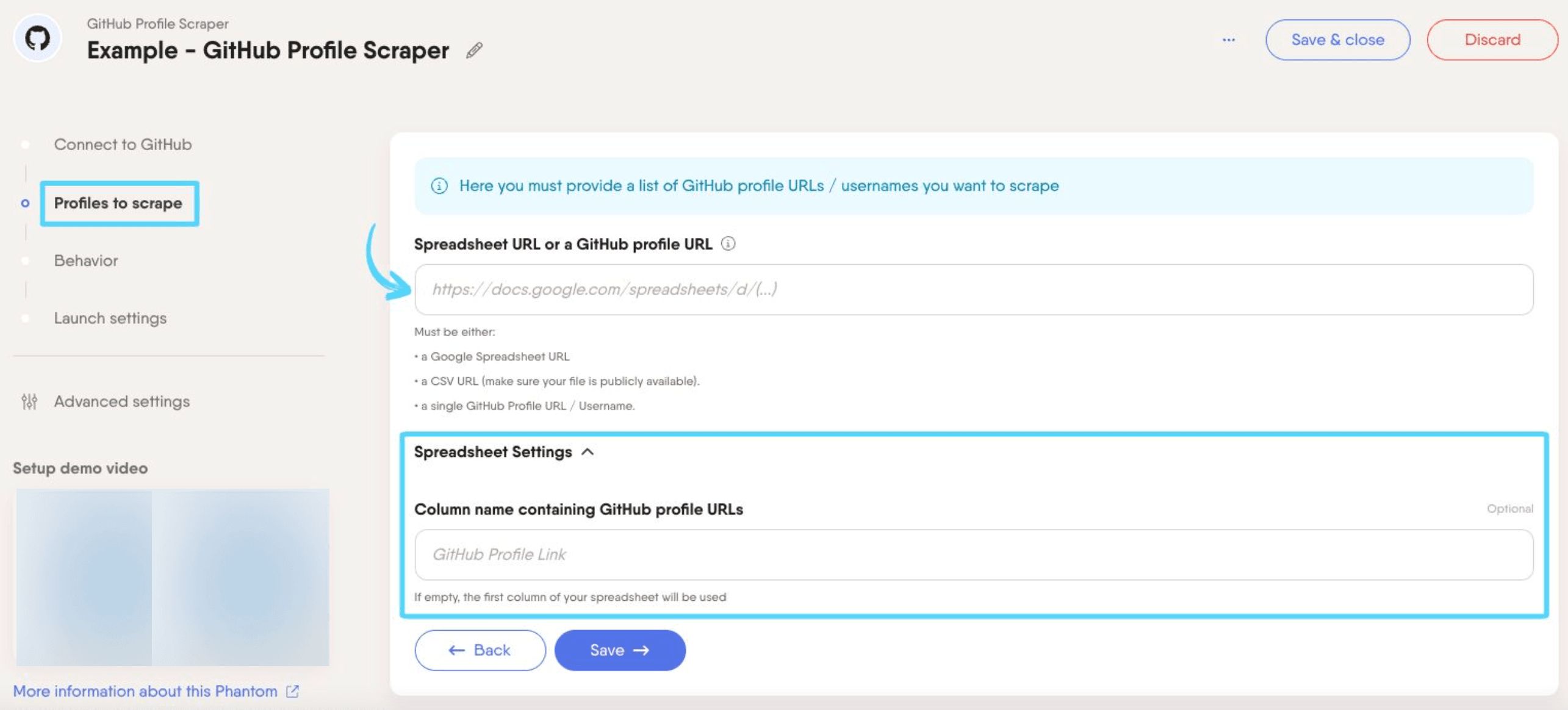Click 'a single GitHub Profile URL / Username' hint
Image resolution: width=1568 pixels, height=710 pixels.
click(525, 406)
